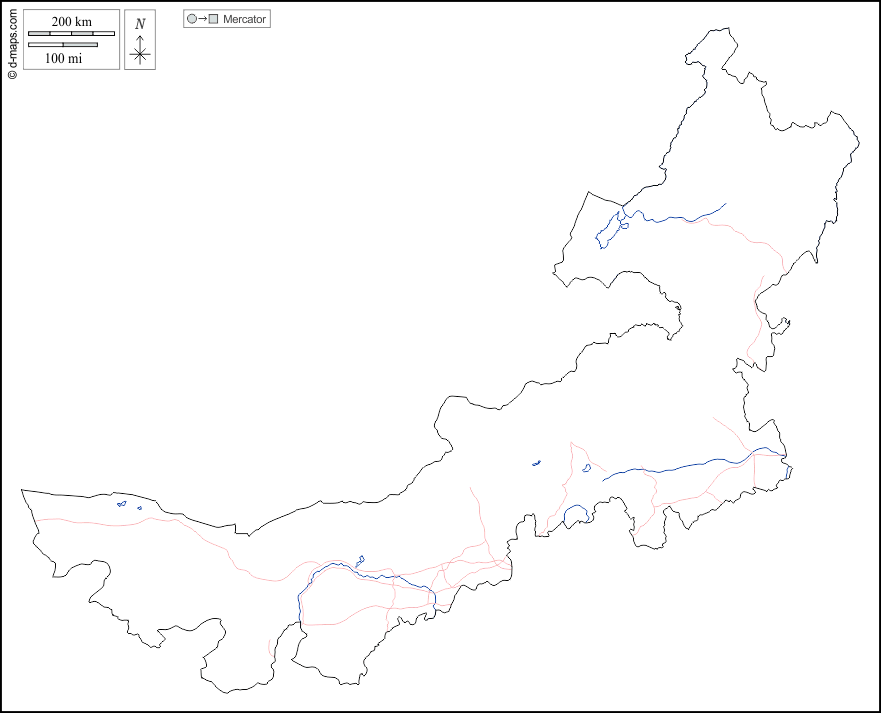This screenshot has width=881, height=713.
Task: Click the Mercator projection label
Action: 244,19
